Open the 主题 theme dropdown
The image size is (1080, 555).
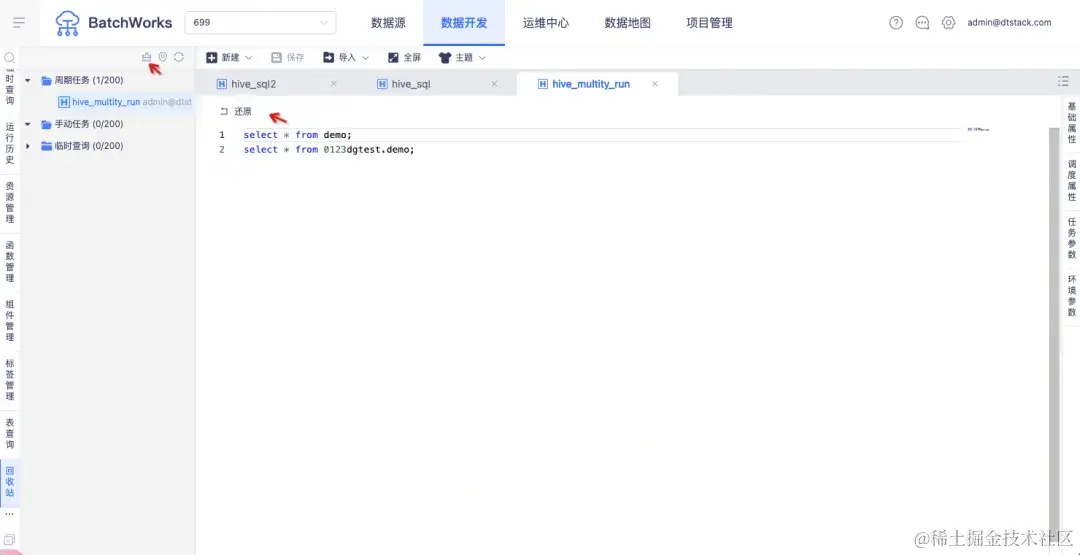(462, 58)
